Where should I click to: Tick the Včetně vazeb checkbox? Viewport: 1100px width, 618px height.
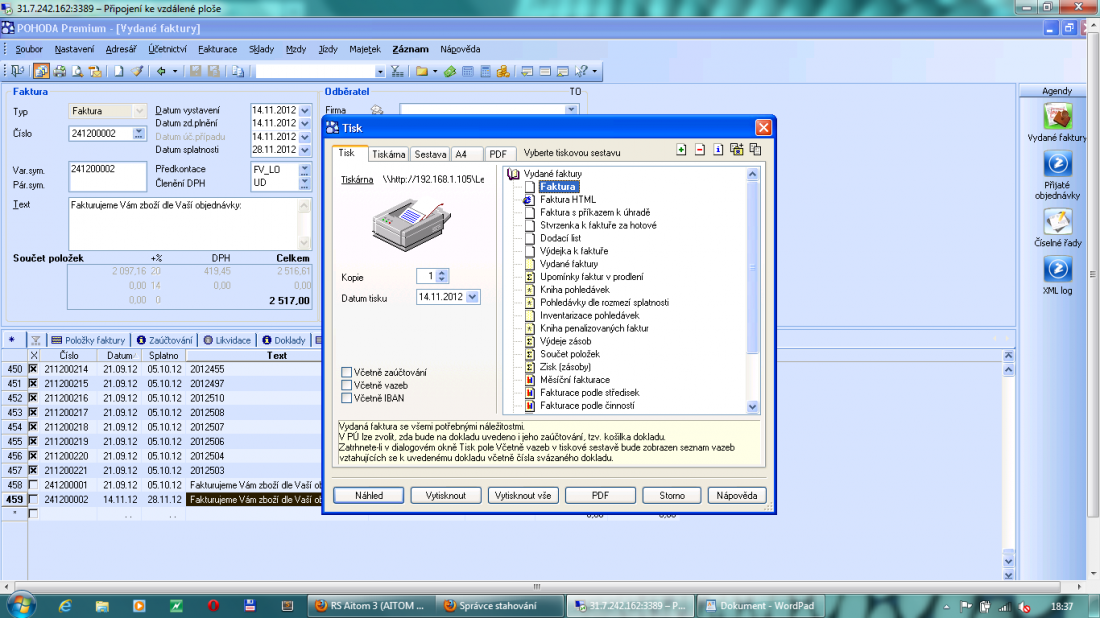[x=347, y=385]
